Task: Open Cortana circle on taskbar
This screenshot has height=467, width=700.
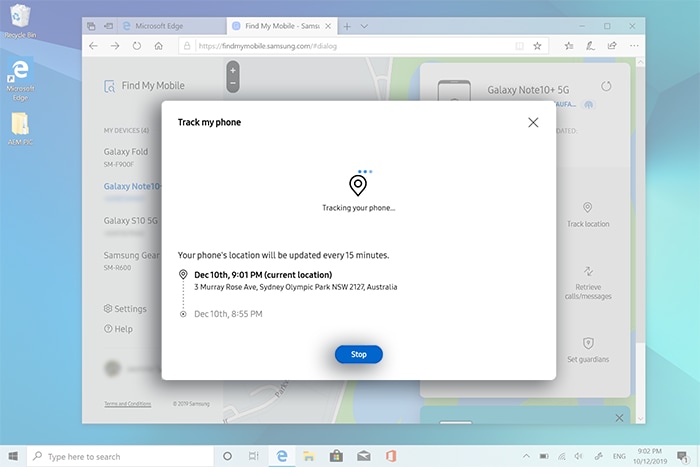Action: point(227,456)
